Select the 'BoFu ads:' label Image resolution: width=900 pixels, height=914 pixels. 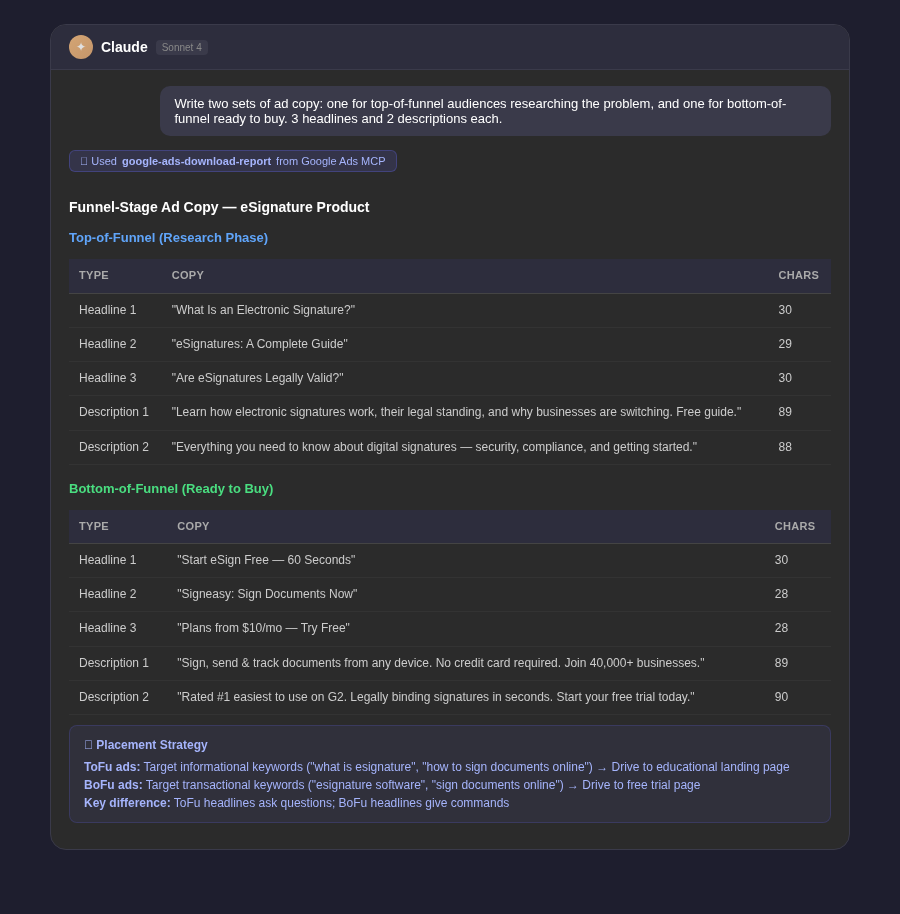(113, 785)
